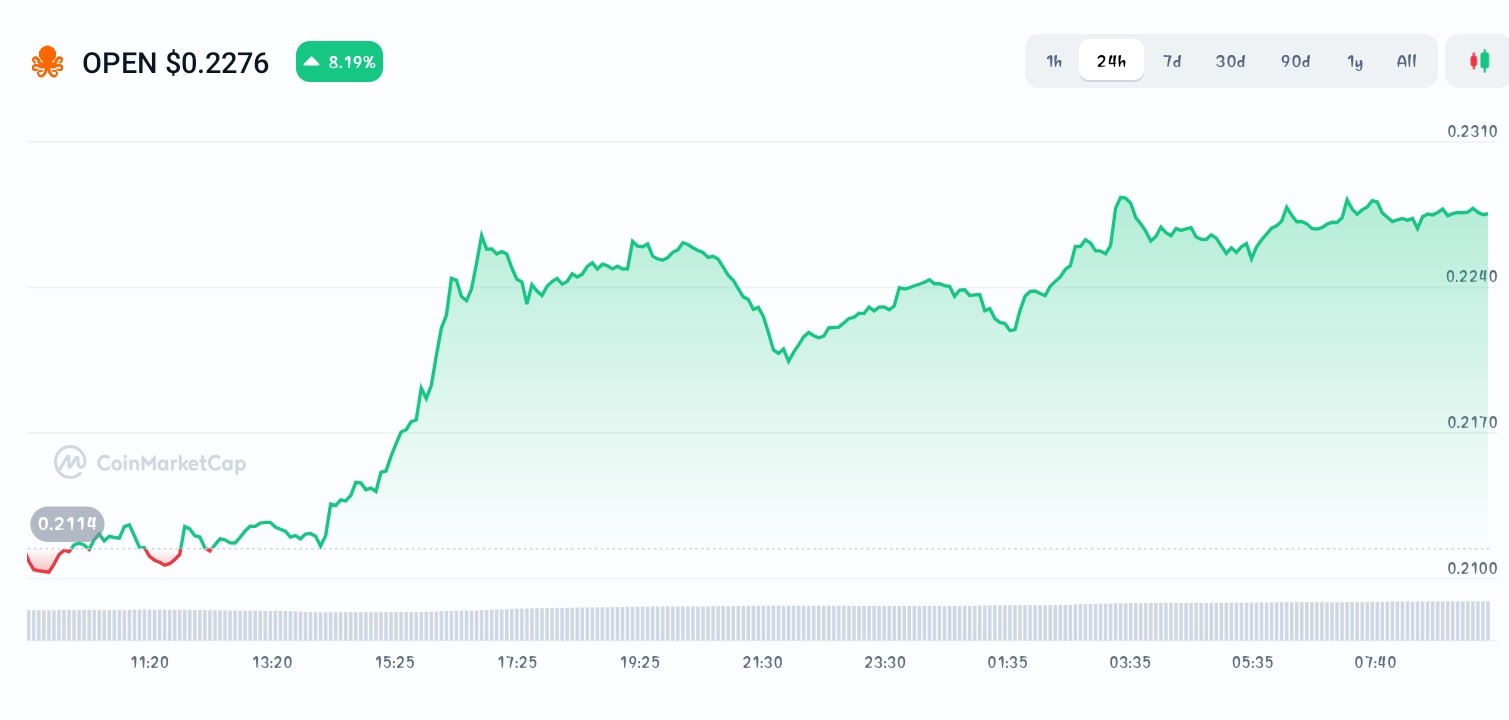Click the 21:30 time axis label
This screenshot has height=720, width=1509.
click(762, 662)
